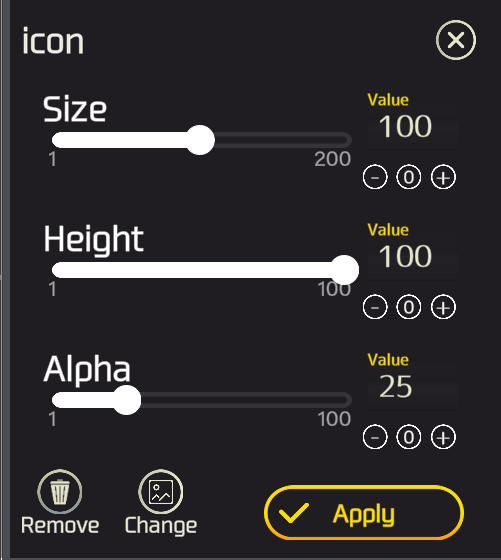Reset Alpha value with zero button
Image resolution: width=501 pixels, height=560 pixels.
409,437
